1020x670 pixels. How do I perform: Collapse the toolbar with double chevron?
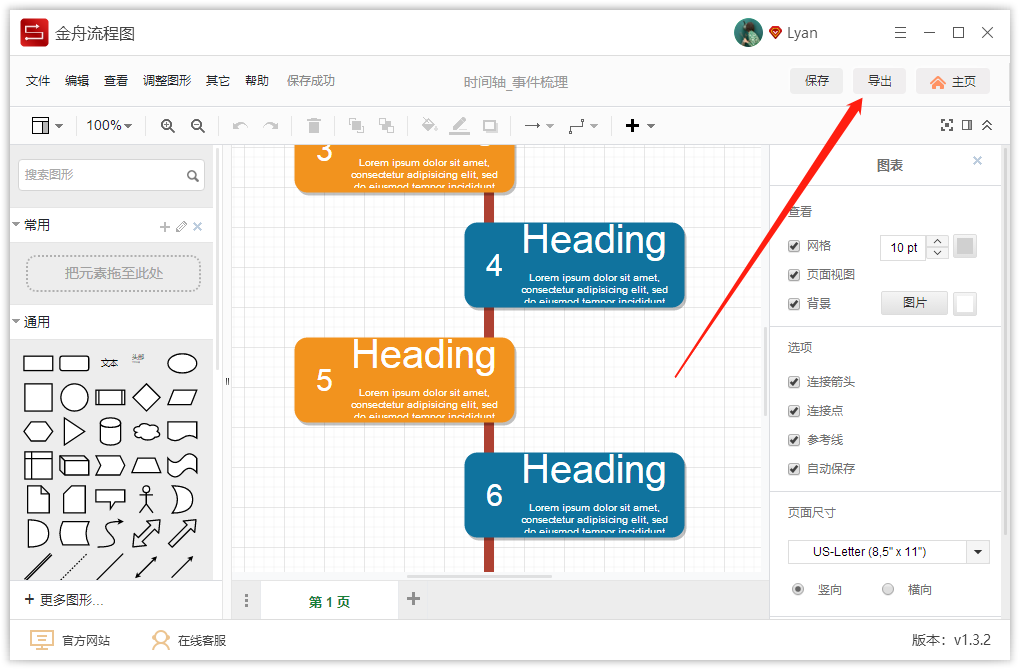coord(987,126)
